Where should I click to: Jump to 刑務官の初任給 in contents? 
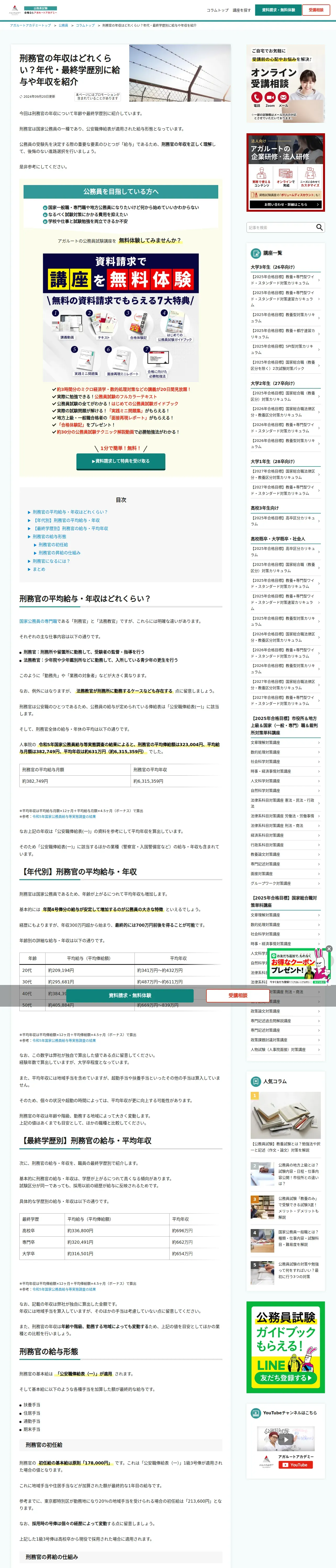pos(53,545)
